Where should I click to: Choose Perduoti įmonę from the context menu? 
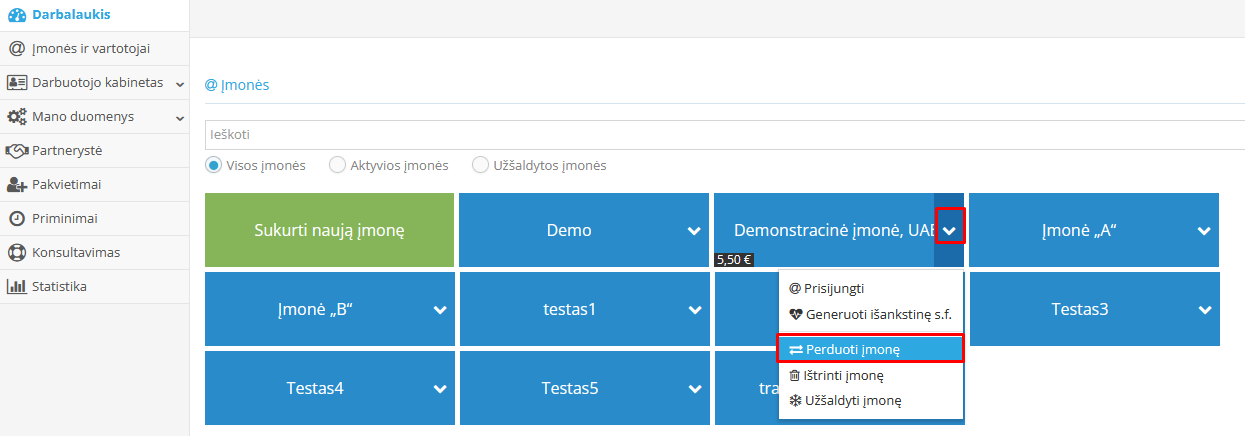[869, 349]
